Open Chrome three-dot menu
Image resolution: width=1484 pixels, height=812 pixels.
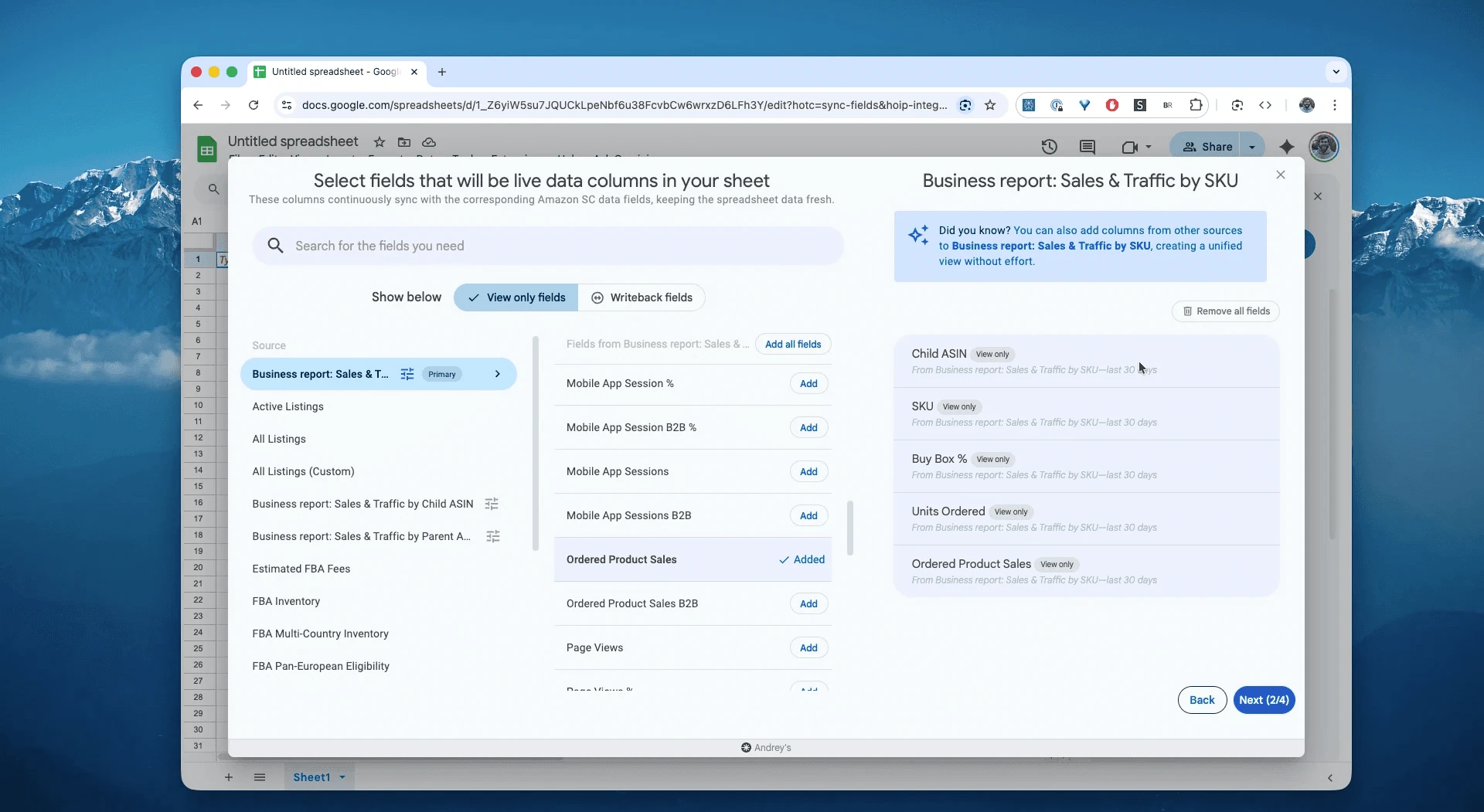(x=1335, y=105)
